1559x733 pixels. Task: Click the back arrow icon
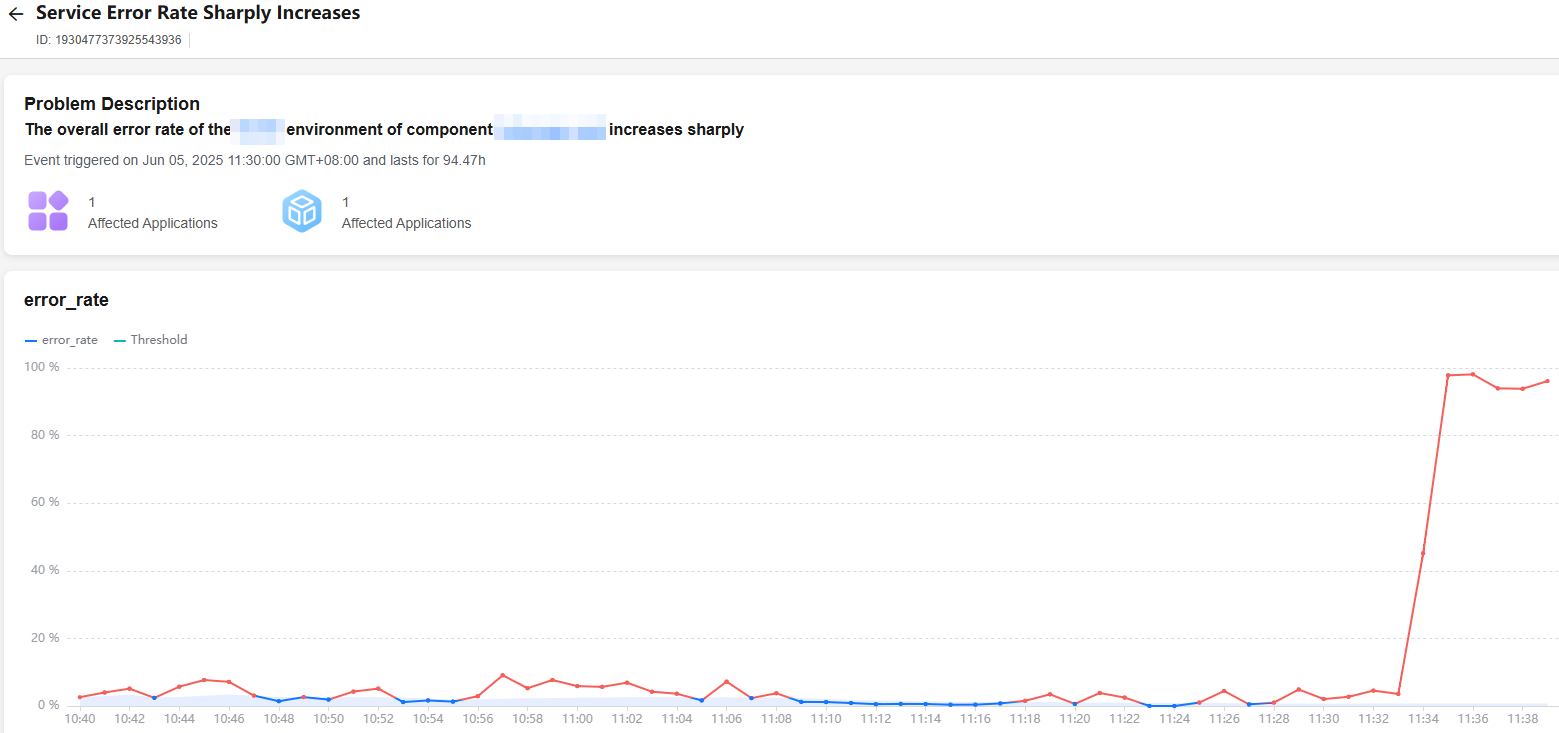[16, 14]
